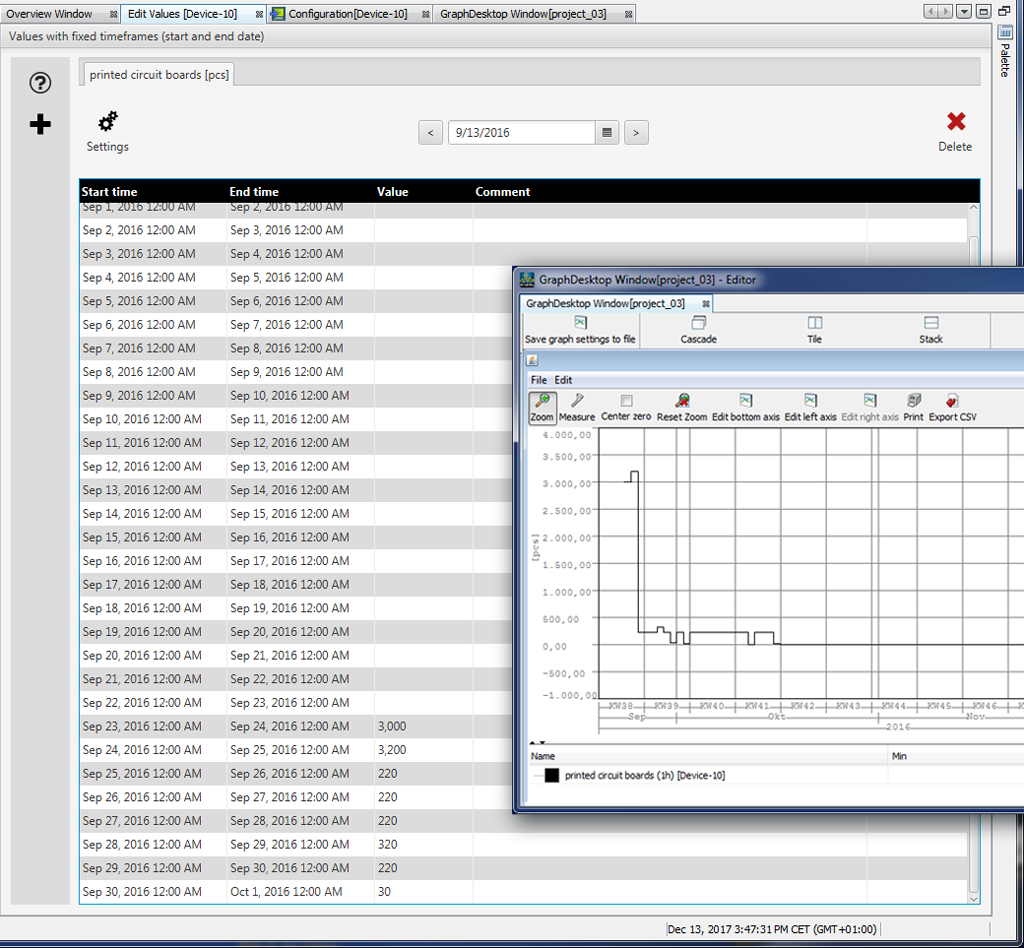Click the red Delete X icon
1024x948 pixels.
click(956, 122)
